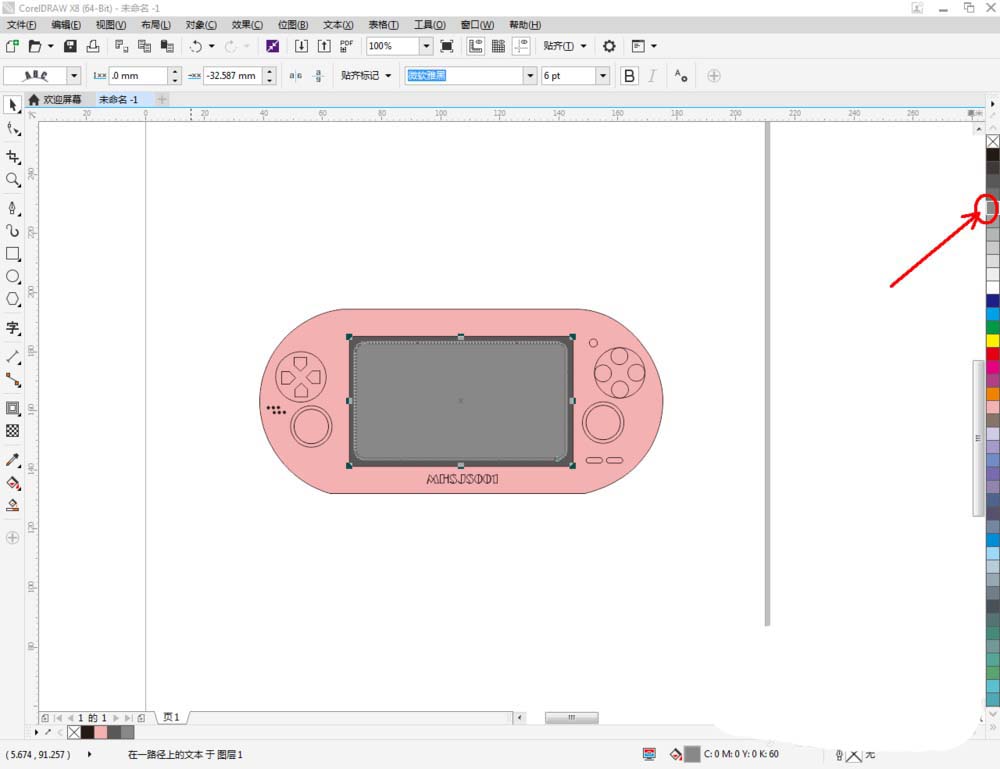Select the Interactive Fill bucket tool
This screenshot has width=1000, height=769.
pyautogui.click(x=13, y=483)
